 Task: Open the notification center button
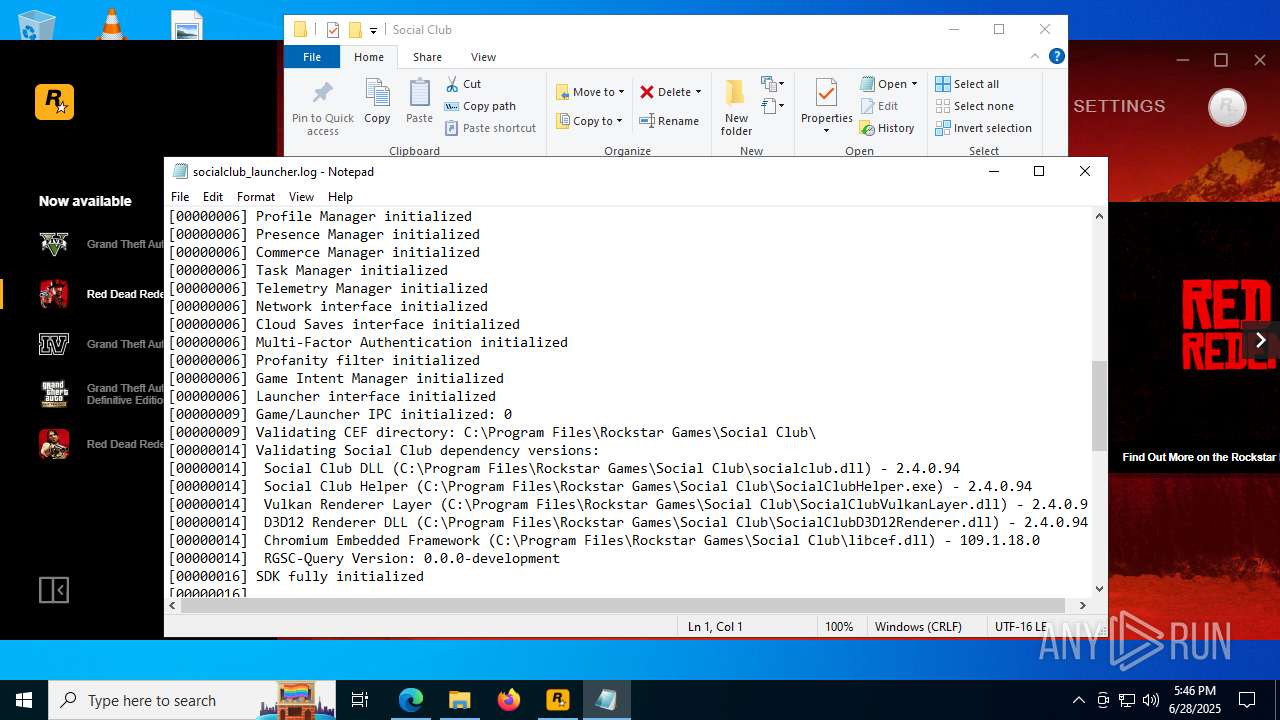(x=1247, y=700)
